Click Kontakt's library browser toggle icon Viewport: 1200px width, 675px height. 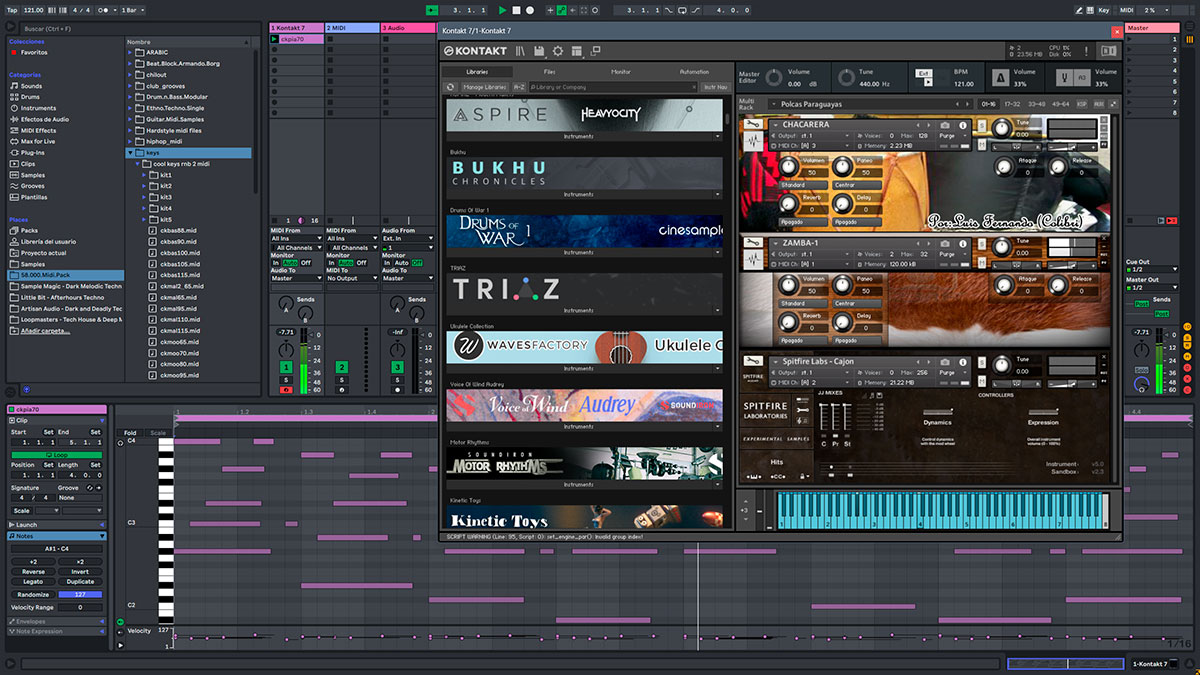click(x=521, y=50)
